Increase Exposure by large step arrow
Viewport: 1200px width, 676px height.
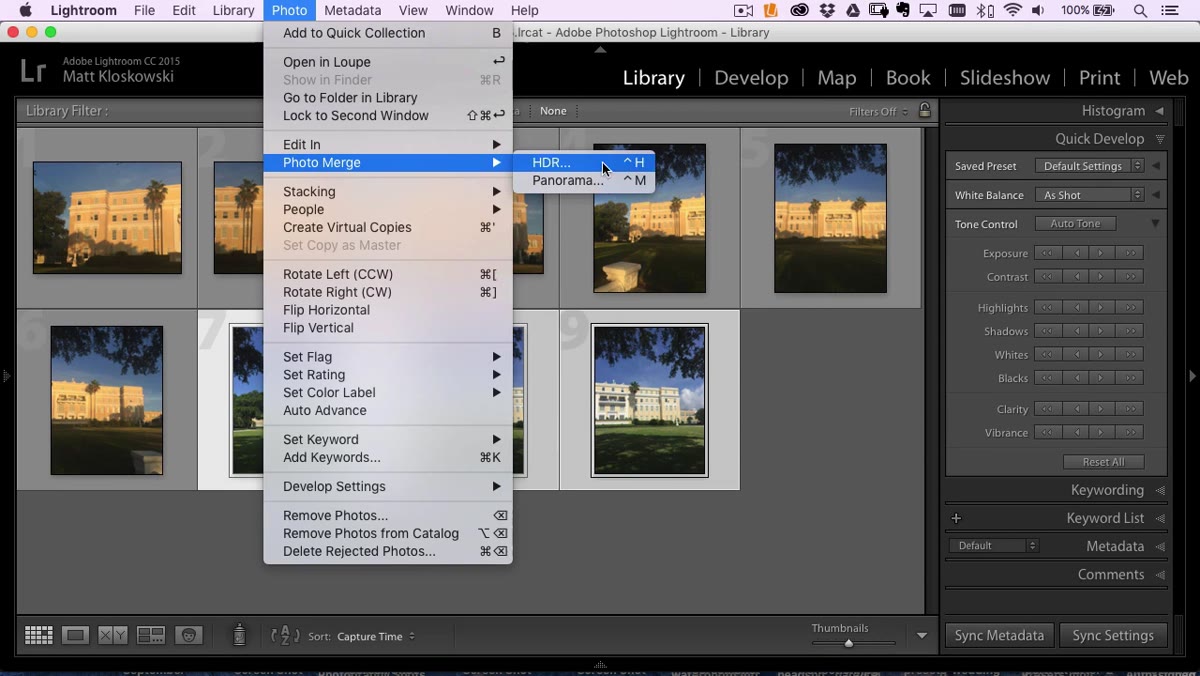(1129, 253)
